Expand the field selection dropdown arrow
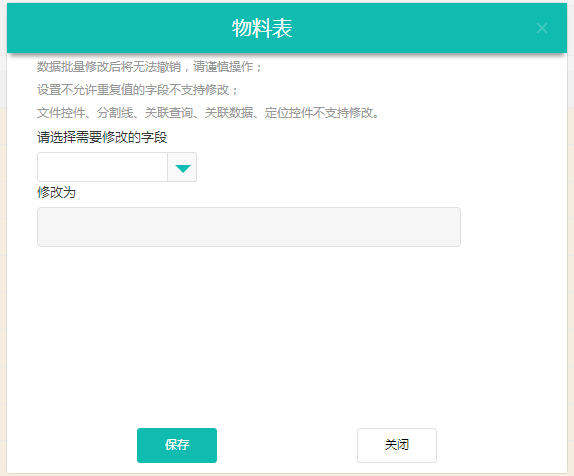Image resolution: width=574 pixels, height=476 pixels. tap(182, 167)
